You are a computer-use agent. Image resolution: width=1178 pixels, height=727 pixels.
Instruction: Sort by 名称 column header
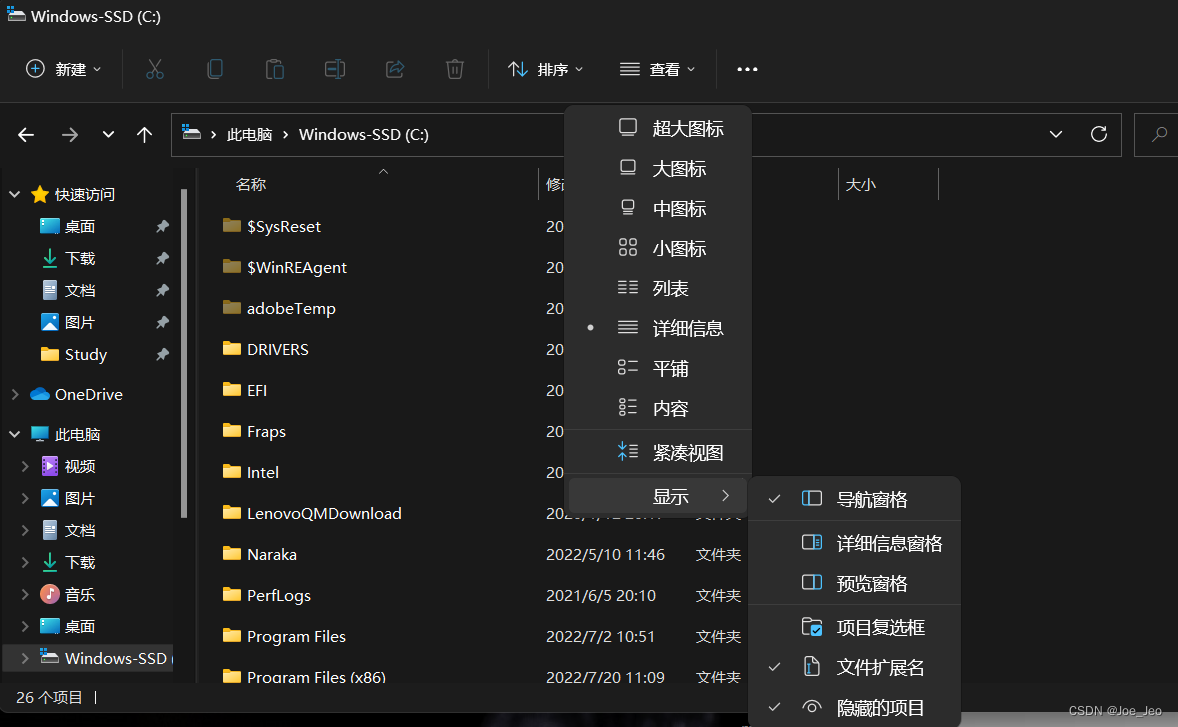pos(251,184)
